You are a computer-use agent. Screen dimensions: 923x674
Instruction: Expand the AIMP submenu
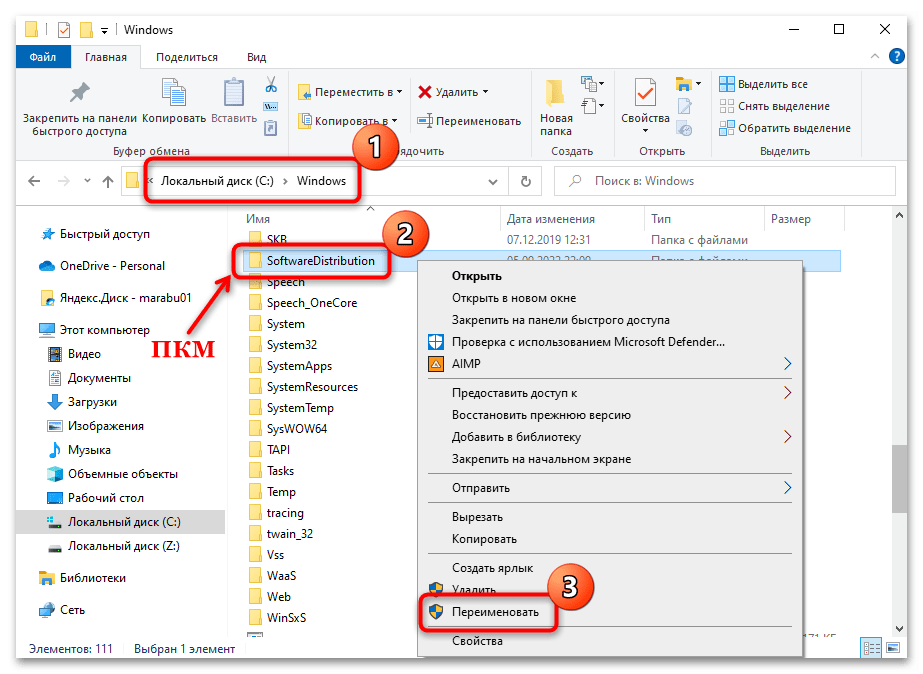788,364
